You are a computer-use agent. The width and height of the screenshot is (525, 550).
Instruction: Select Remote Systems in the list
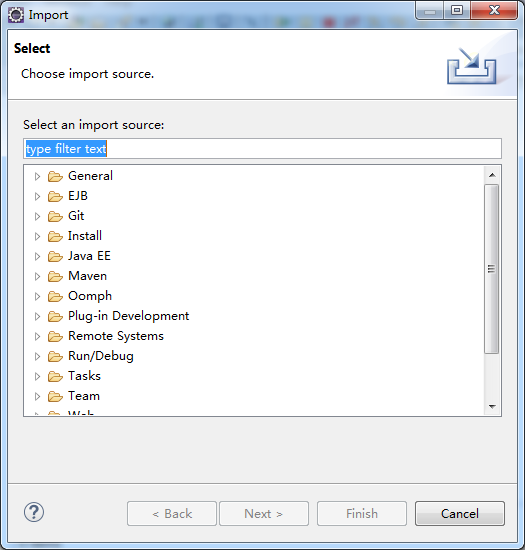click(116, 336)
